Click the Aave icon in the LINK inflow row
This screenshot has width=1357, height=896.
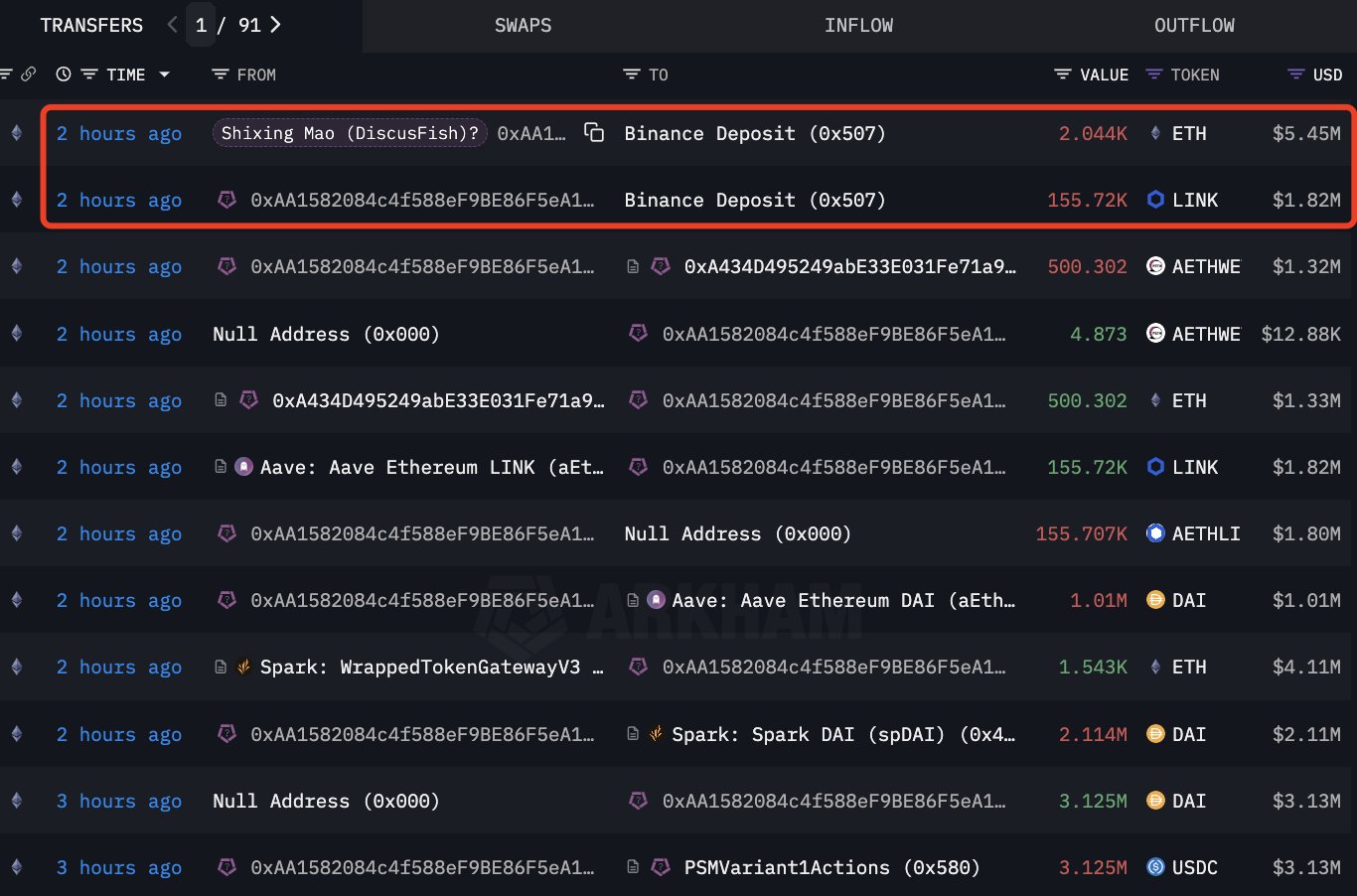click(243, 467)
